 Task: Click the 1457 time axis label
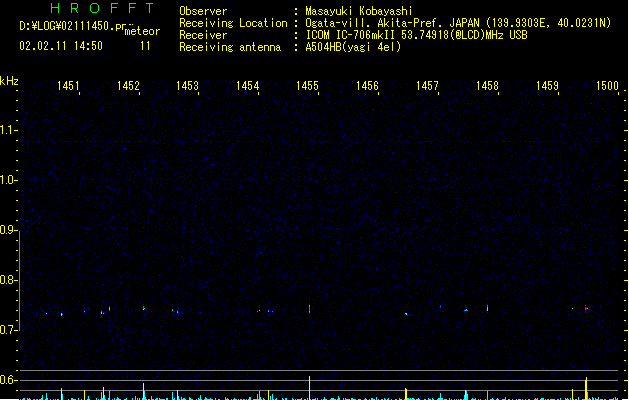click(427, 86)
